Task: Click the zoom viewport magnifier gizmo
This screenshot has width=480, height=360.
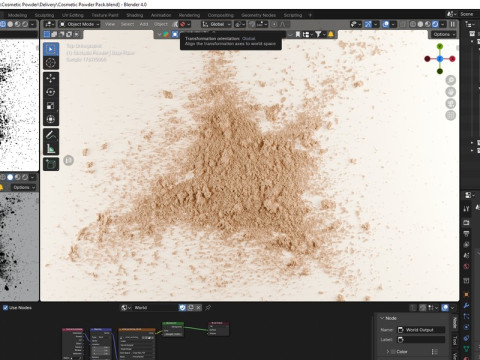Action: tap(451, 80)
